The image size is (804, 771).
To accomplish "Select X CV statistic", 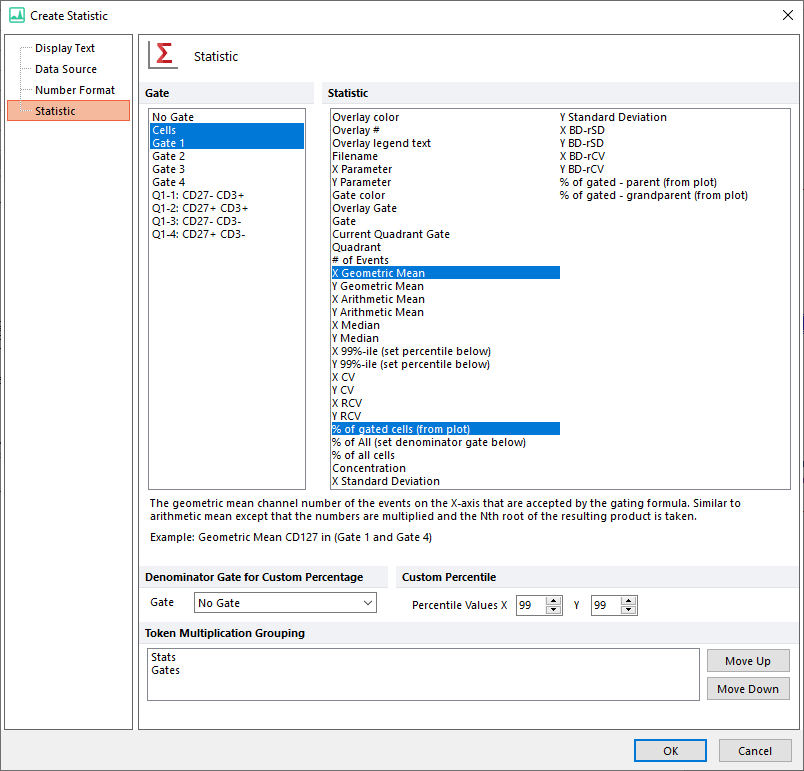I will (x=446, y=377).
